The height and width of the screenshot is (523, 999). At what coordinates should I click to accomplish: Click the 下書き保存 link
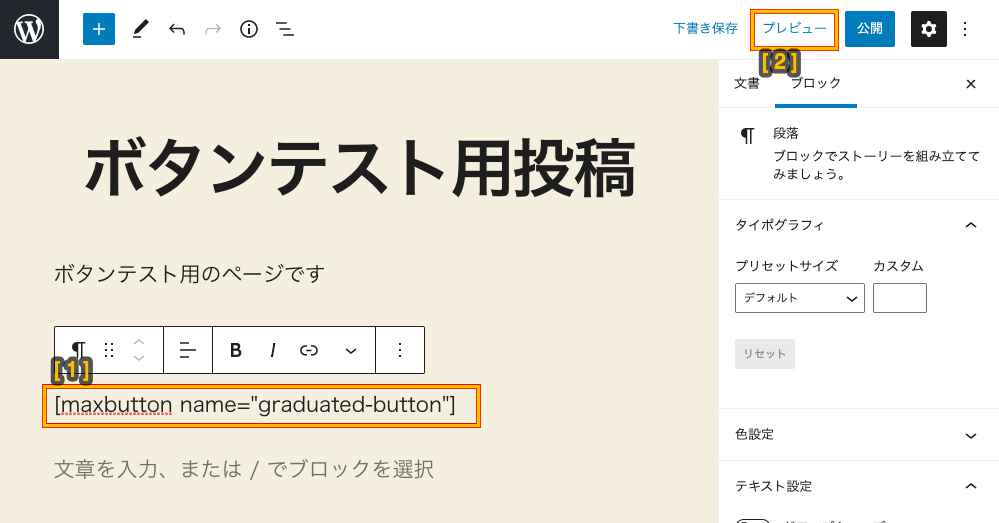tap(705, 29)
